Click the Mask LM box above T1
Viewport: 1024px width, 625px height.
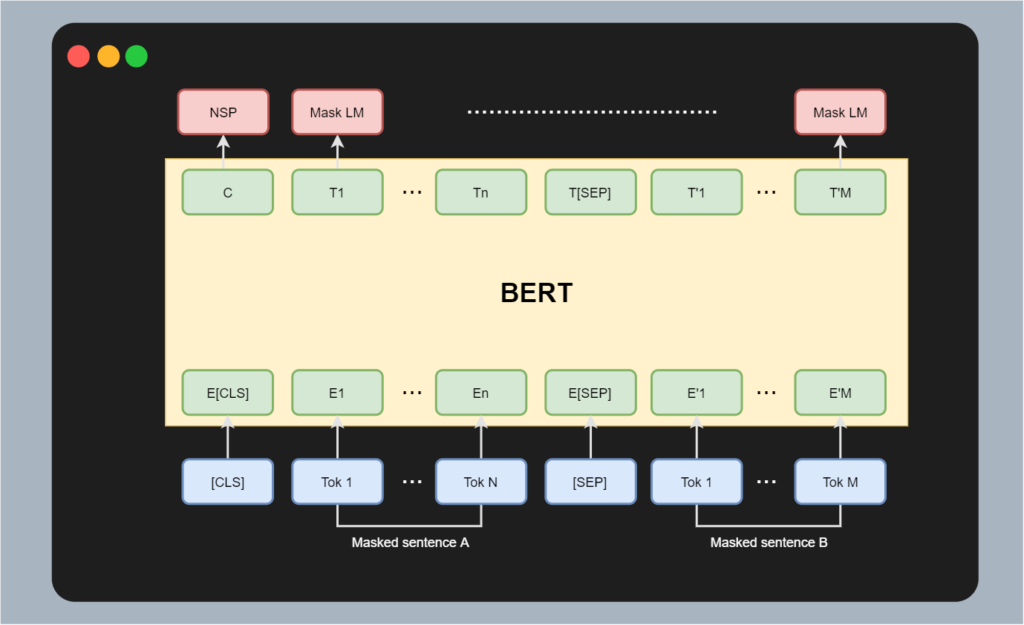tap(337, 112)
